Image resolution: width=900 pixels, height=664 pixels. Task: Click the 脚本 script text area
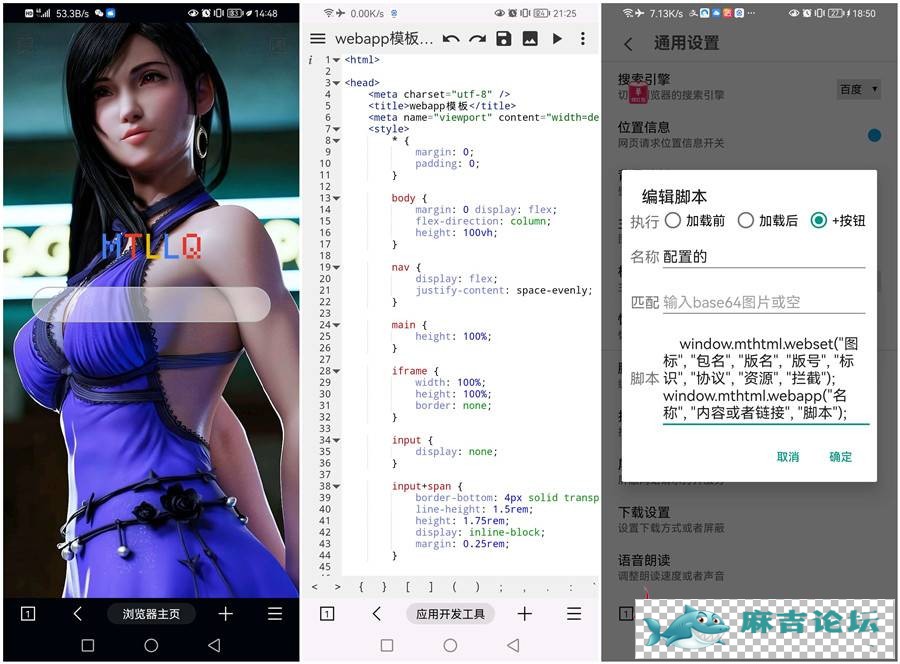766,378
